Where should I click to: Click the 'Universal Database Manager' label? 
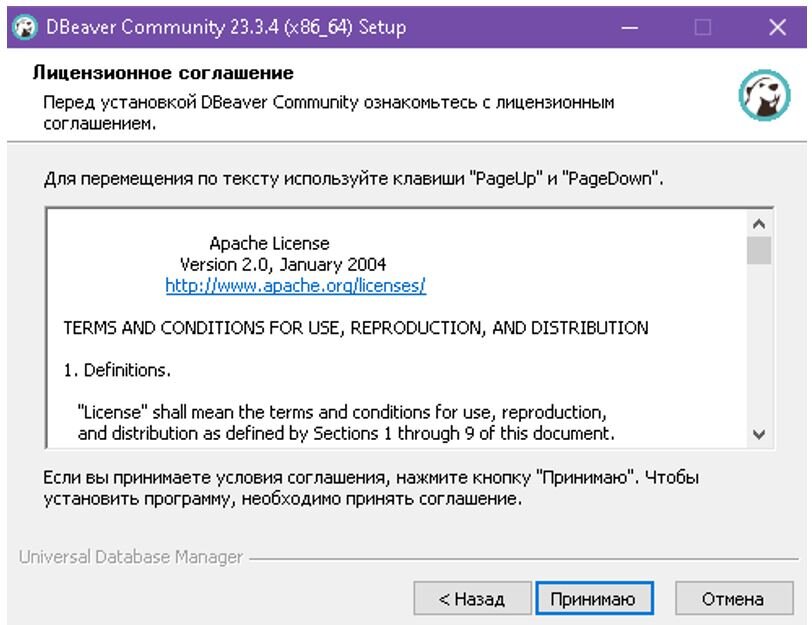click(130, 557)
